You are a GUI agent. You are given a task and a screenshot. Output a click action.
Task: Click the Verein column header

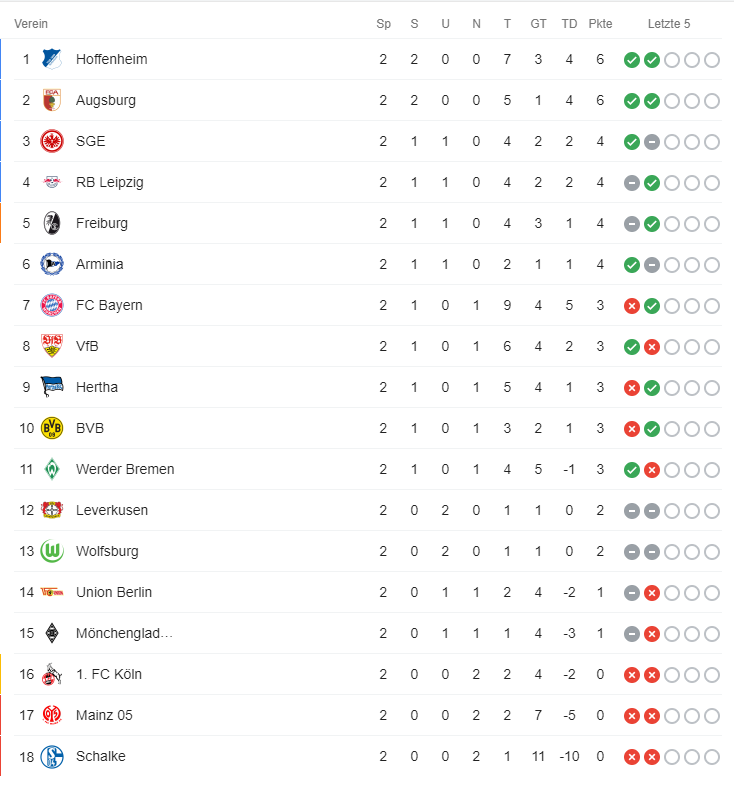[x=31, y=23]
